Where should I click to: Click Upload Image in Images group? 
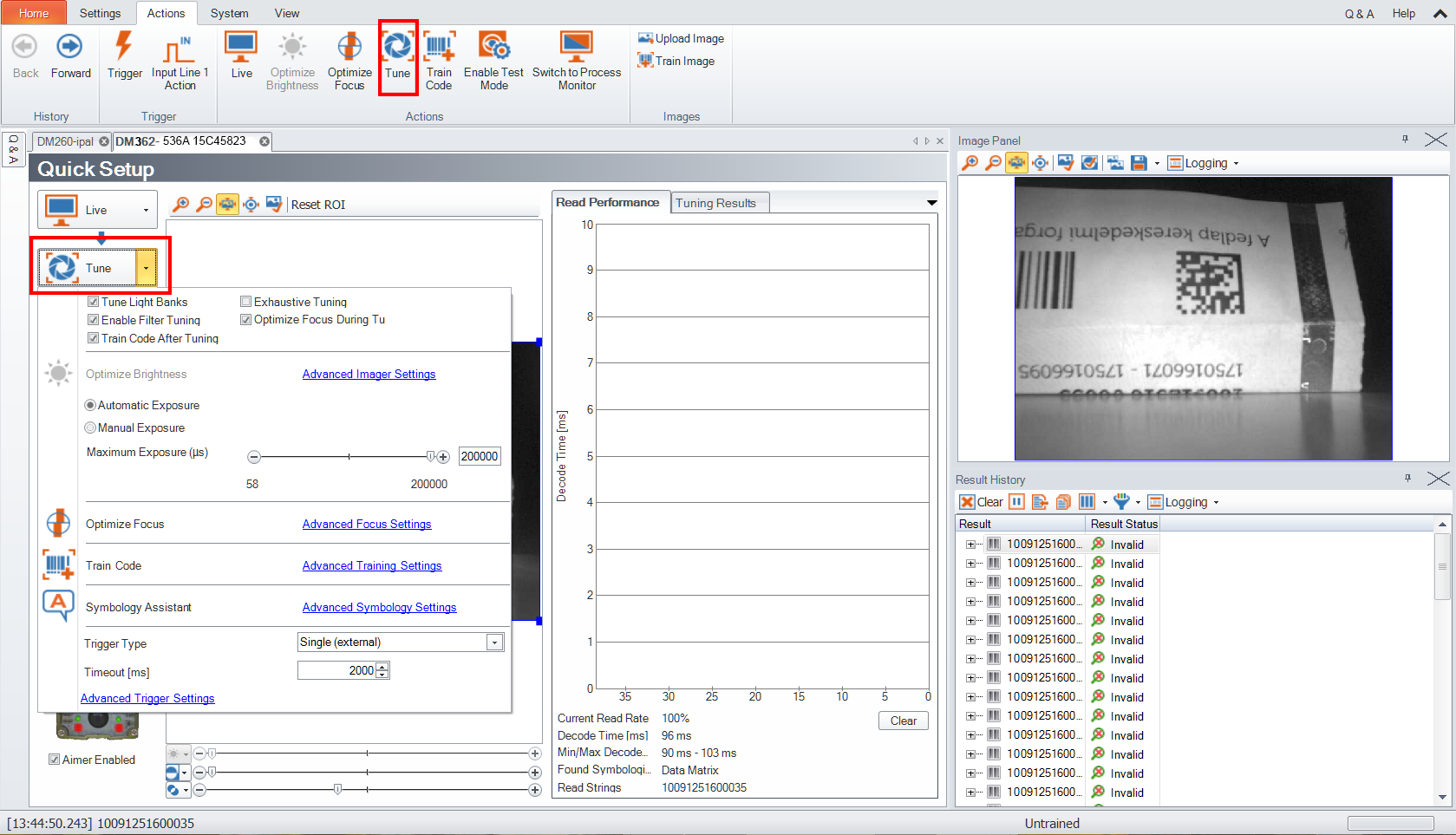click(x=681, y=38)
